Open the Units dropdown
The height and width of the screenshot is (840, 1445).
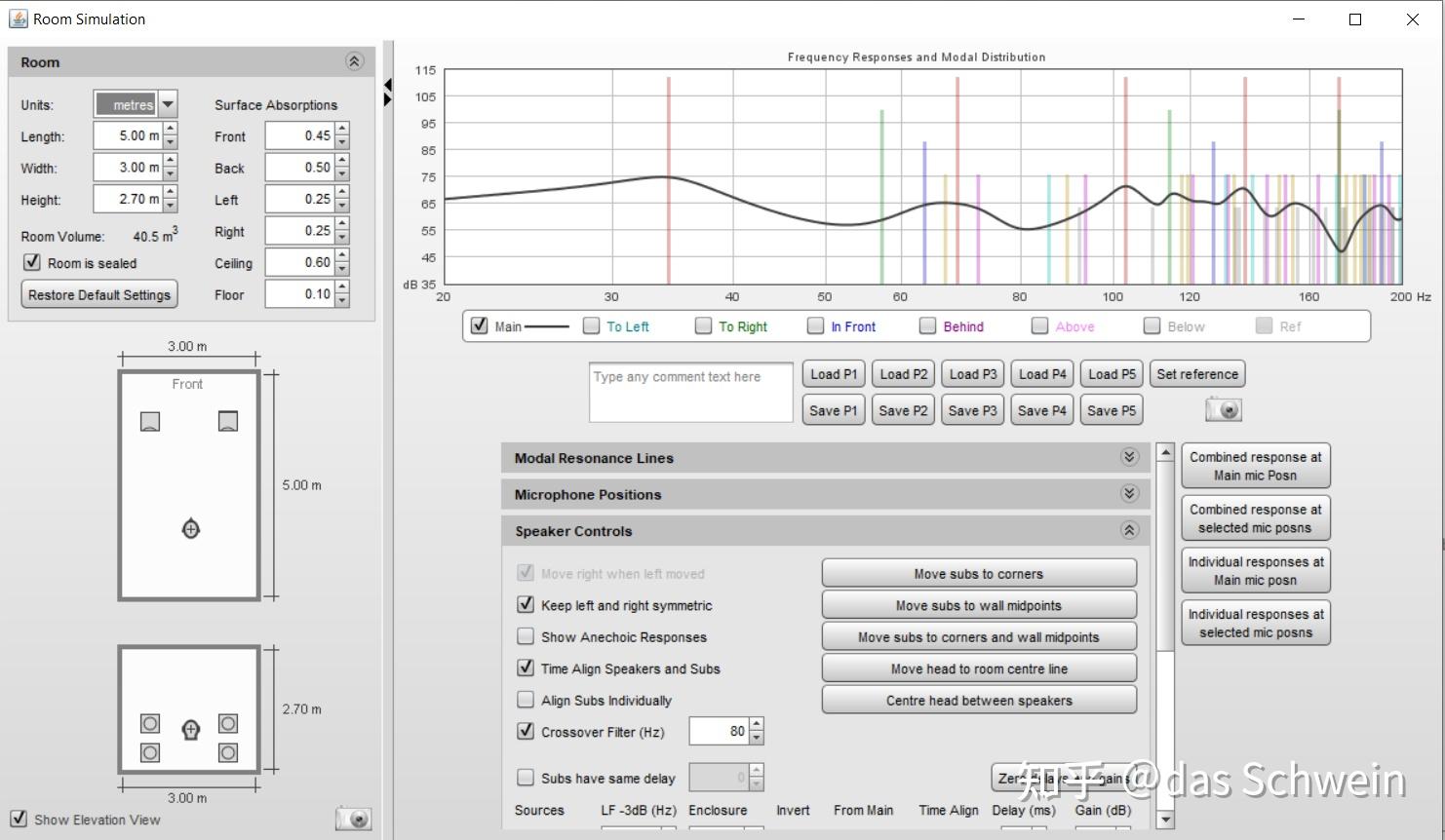[x=168, y=104]
